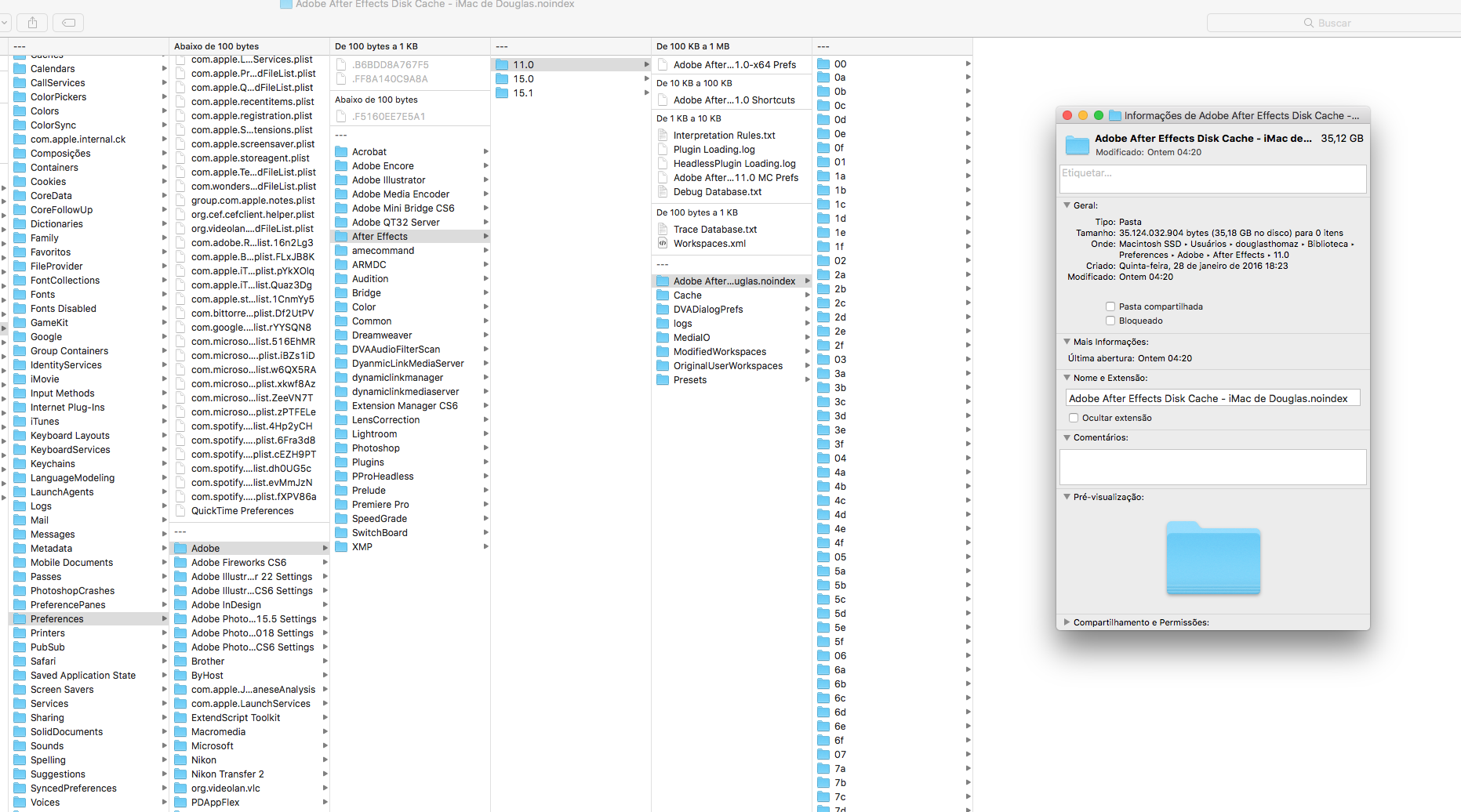
Task: Click the Share toolbar button
Action: (x=32, y=23)
